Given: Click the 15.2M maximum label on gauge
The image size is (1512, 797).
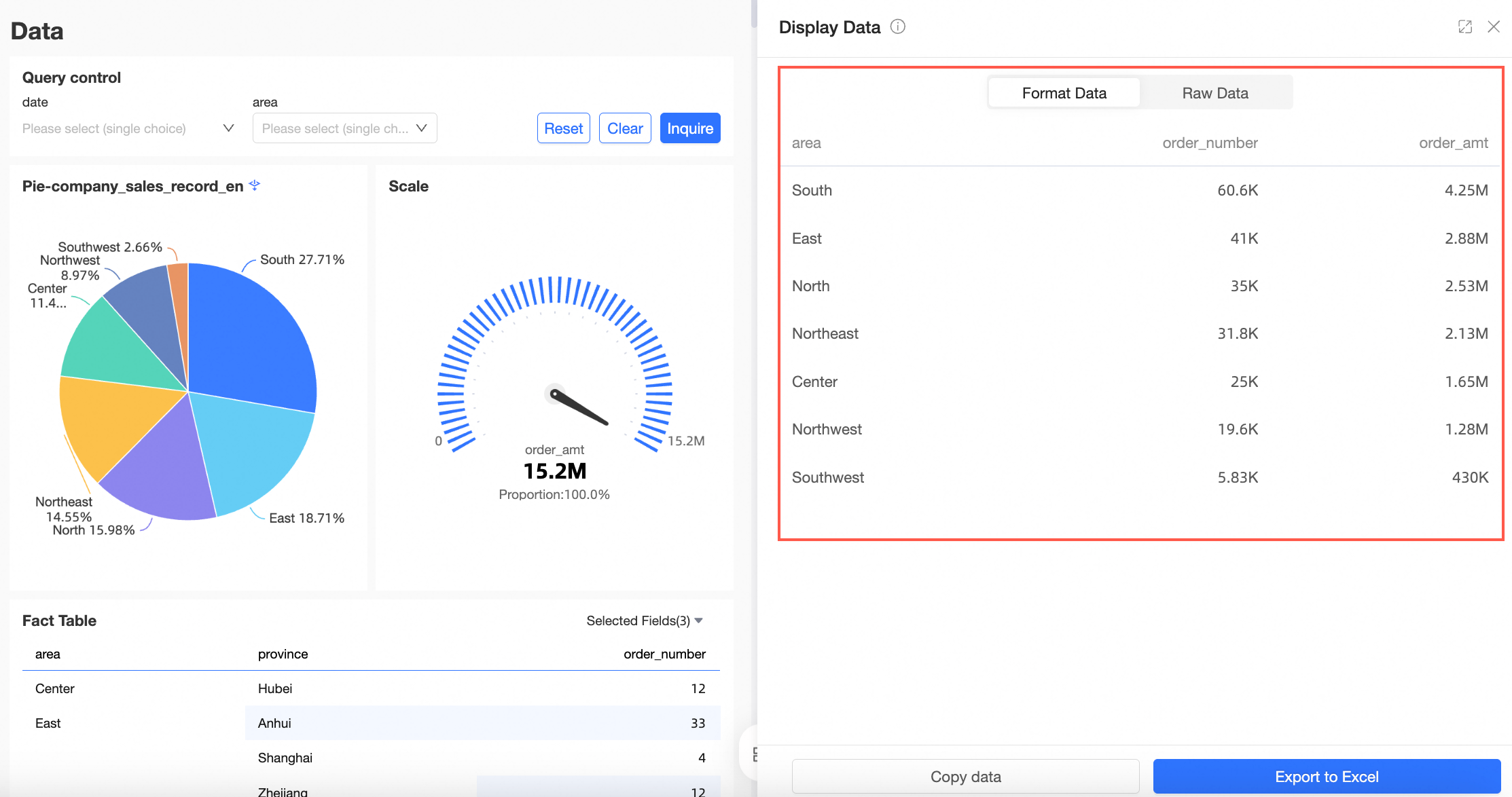Looking at the screenshot, I should pyautogui.click(x=686, y=441).
